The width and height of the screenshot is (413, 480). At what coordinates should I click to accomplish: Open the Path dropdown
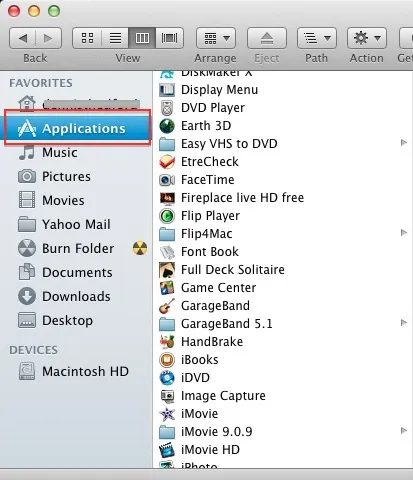point(317,38)
